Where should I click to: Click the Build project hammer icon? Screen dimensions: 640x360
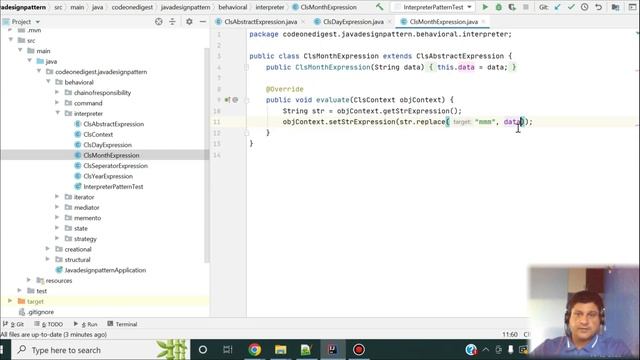[380, 7]
